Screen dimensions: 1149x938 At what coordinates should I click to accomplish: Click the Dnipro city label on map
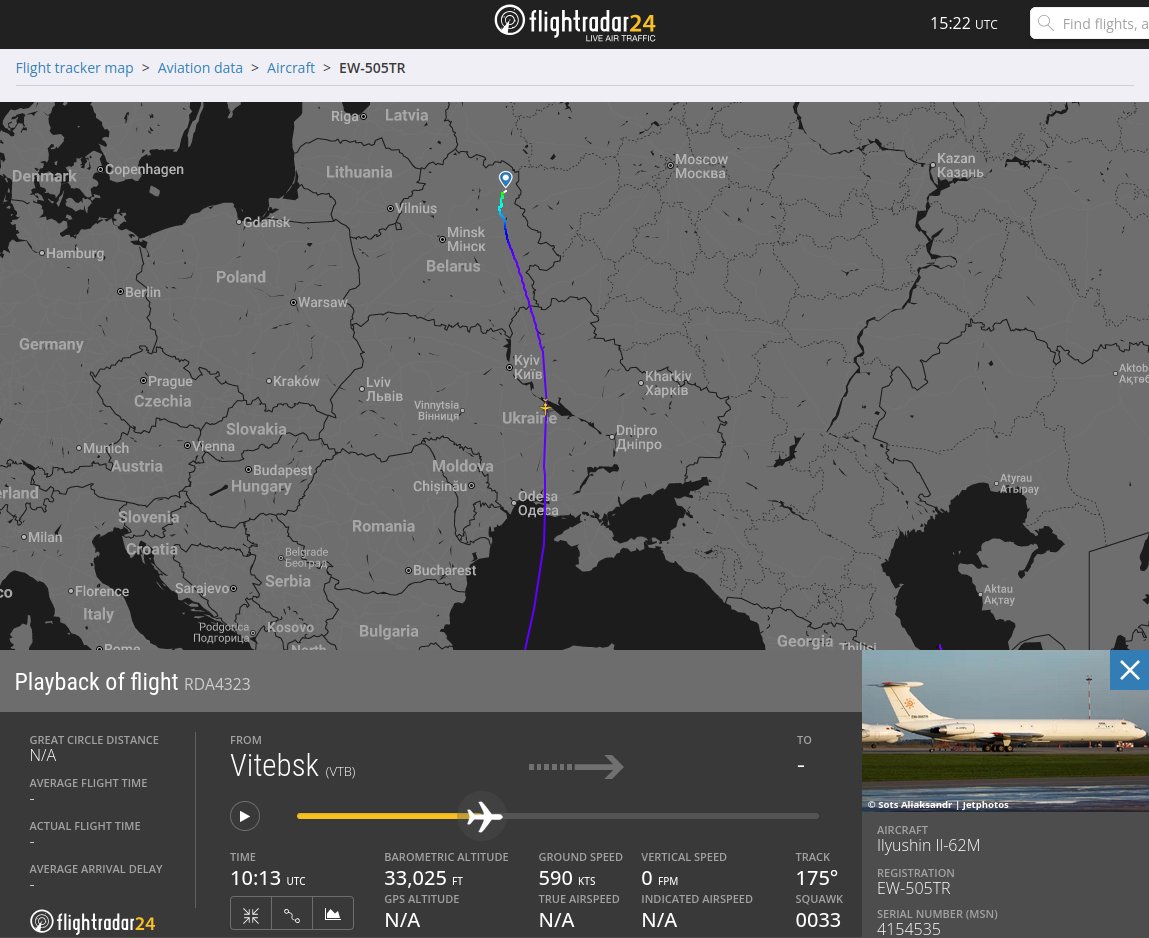coord(638,437)
